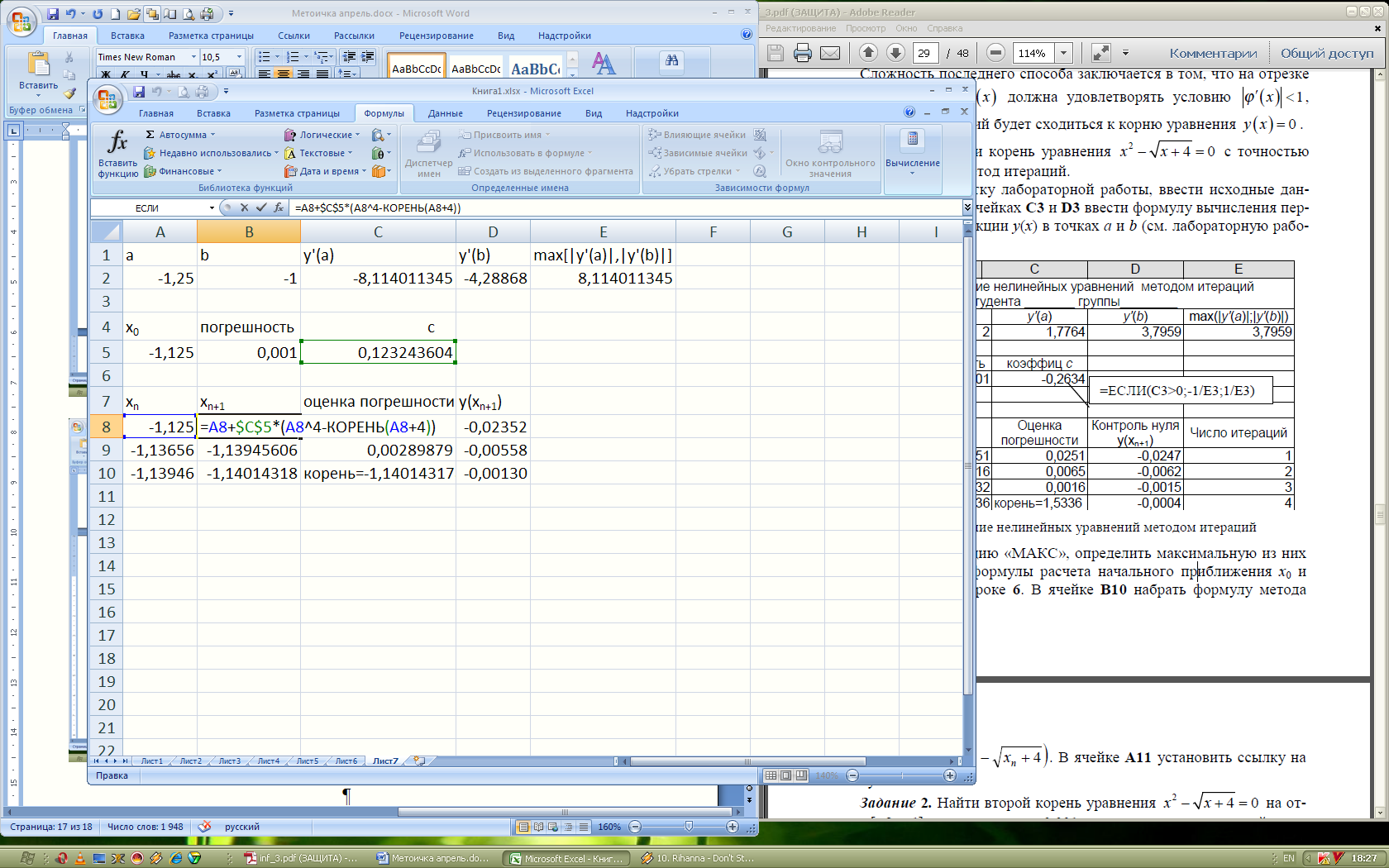Switch Excel to Page Break preview

pyautogui.click(x=800, y=775)
